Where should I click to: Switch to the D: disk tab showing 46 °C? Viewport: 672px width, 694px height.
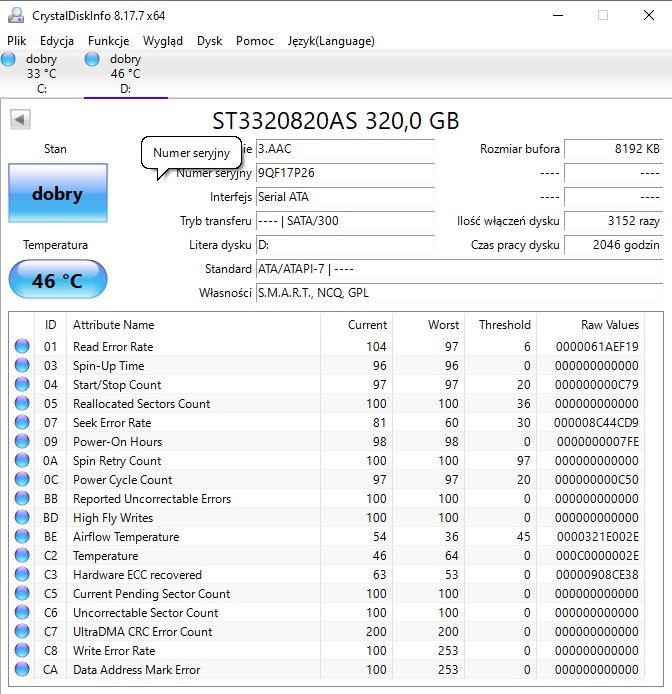point(126,73)
